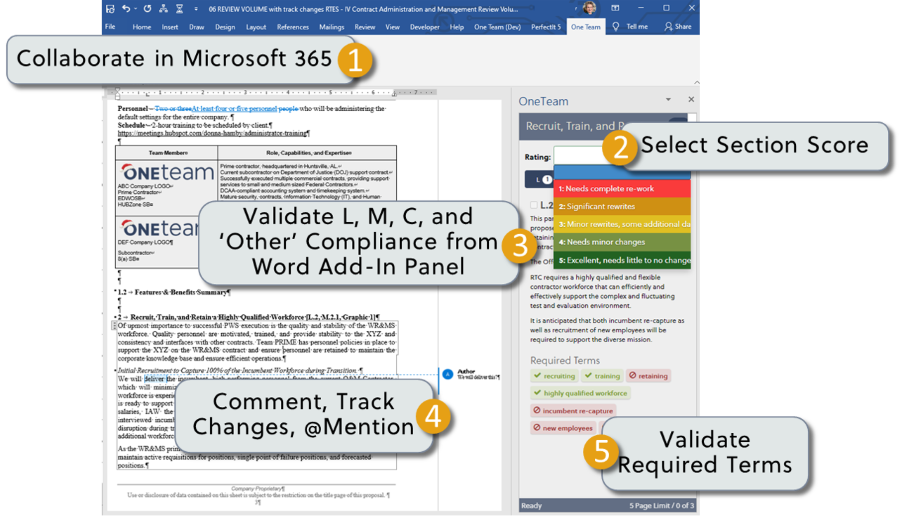Click the Redo/Repeat icon
Image resolution: width=900 pixels, height=516 pixels.
(148, 9)
